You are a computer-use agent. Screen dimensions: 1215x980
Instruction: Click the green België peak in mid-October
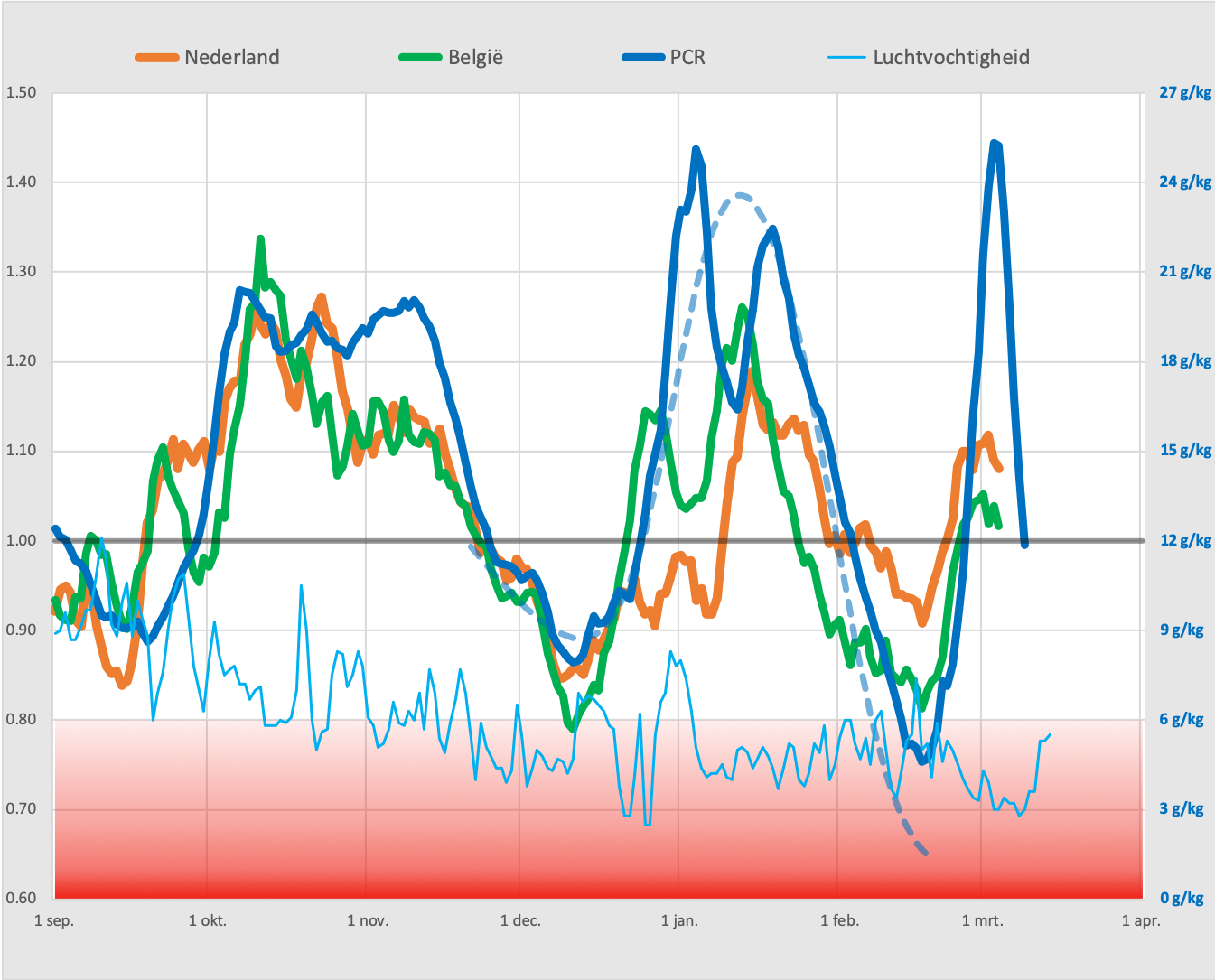coord(260,239)
